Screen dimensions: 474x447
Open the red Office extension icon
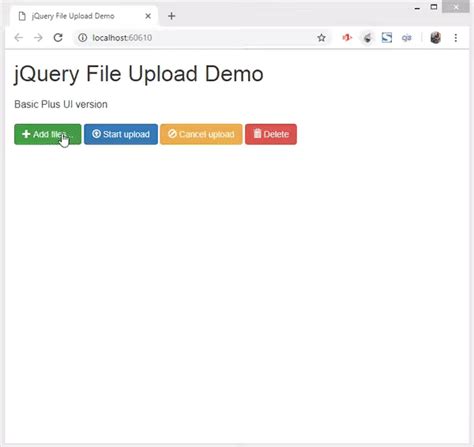(347, 38)
